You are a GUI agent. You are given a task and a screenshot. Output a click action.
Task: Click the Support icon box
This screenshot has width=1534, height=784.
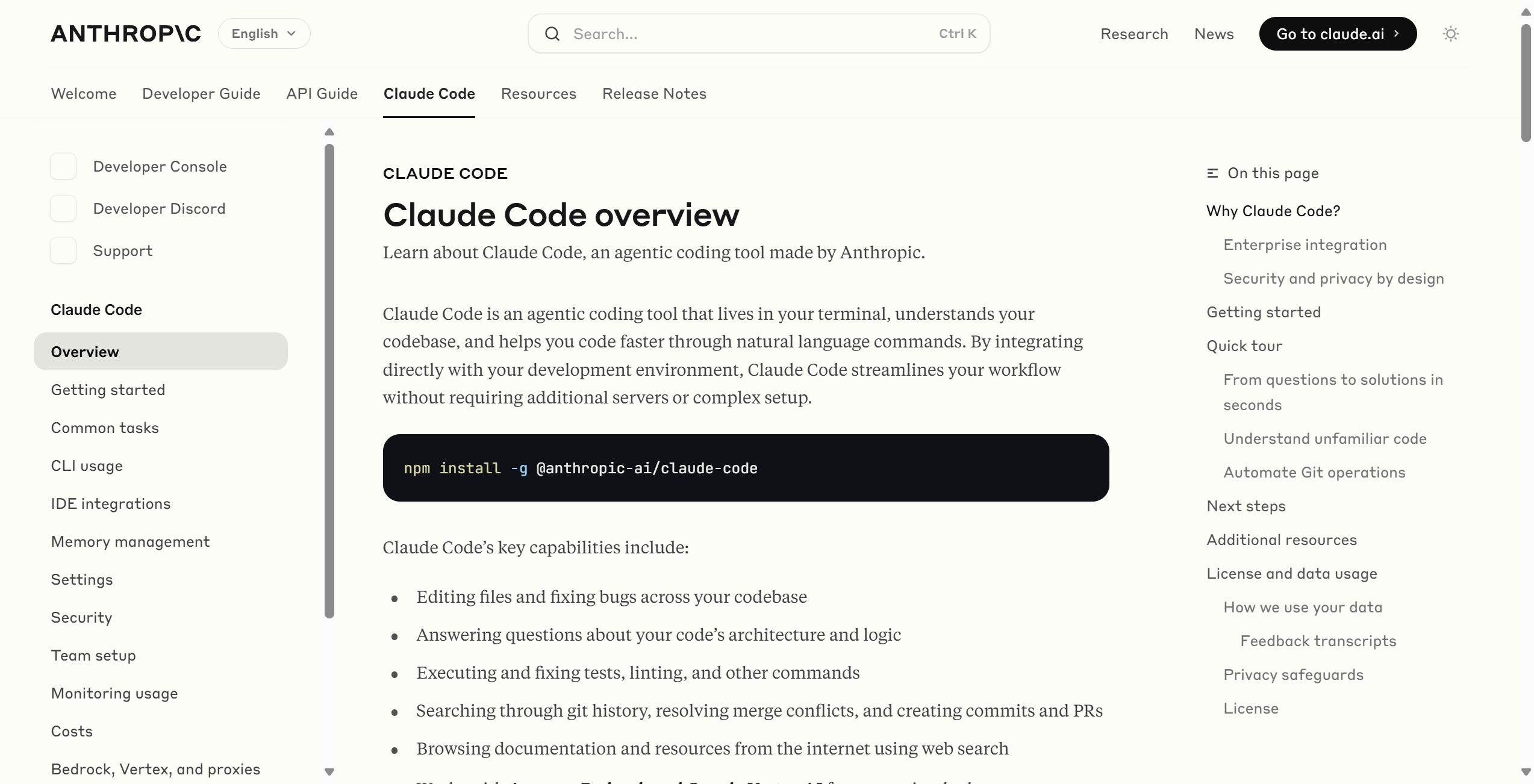63,250
